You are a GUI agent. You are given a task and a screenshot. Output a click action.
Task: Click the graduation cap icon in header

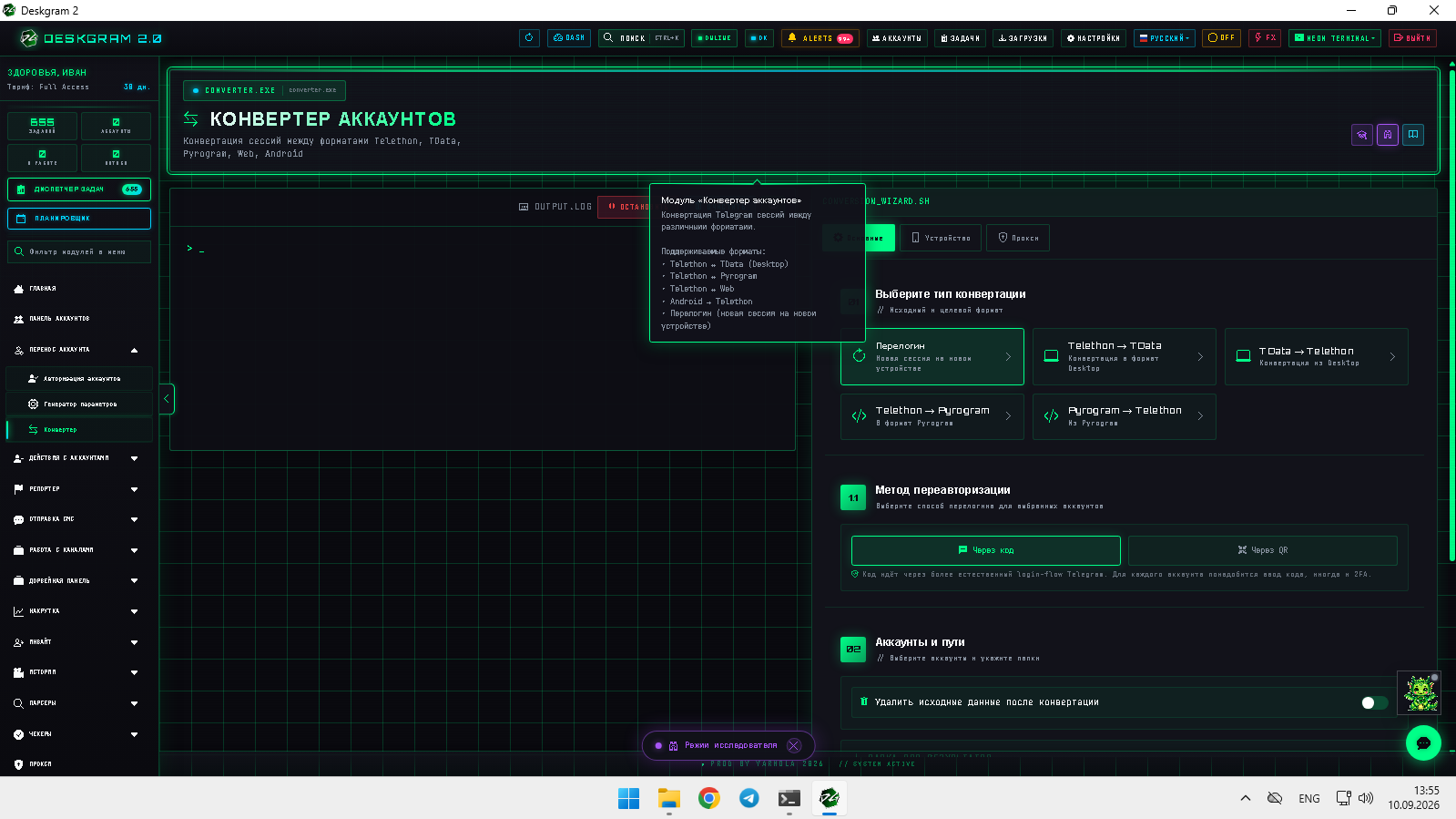click(1362, 135)
